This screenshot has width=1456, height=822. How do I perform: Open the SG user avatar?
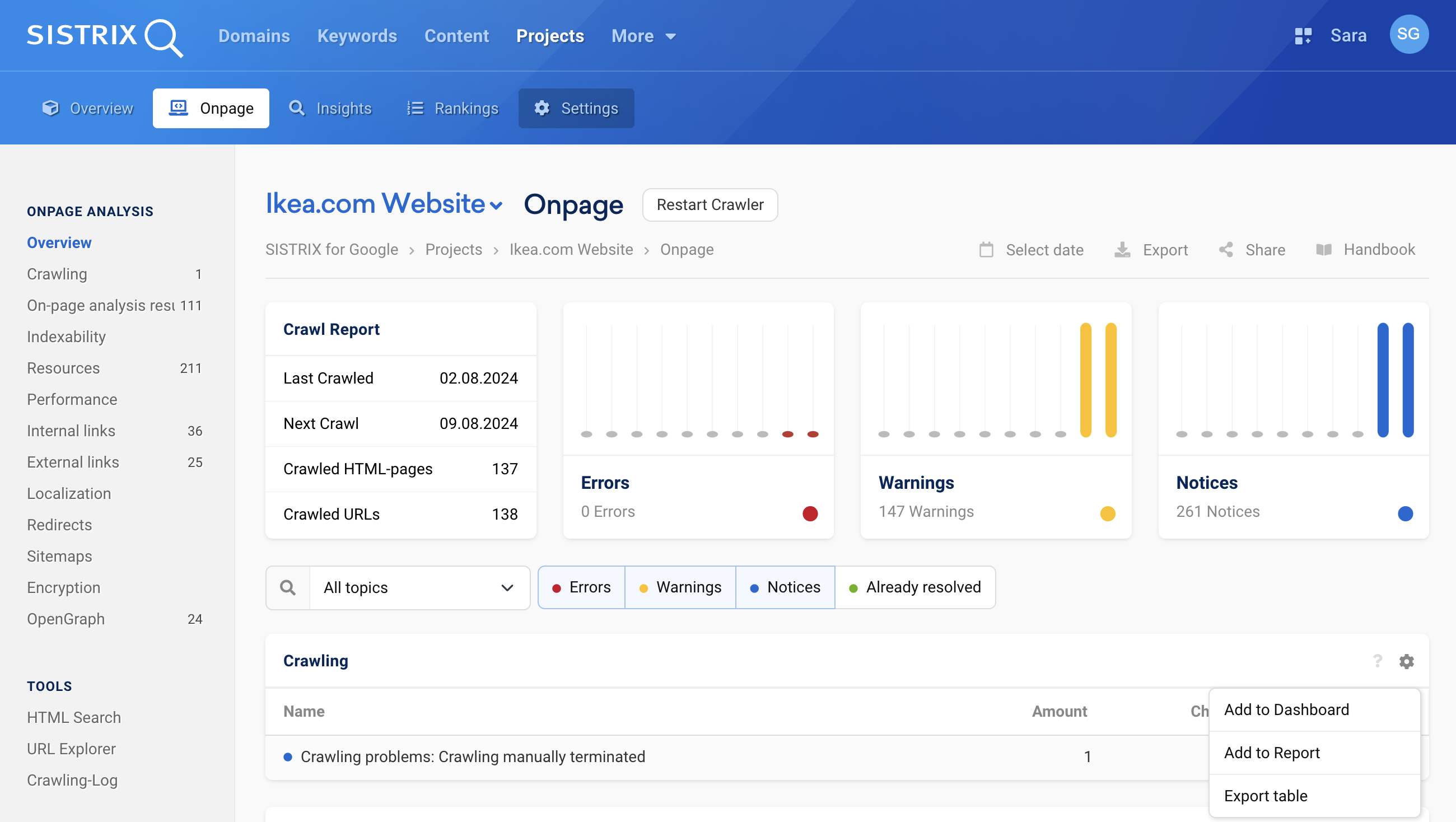coord(1408,35)
